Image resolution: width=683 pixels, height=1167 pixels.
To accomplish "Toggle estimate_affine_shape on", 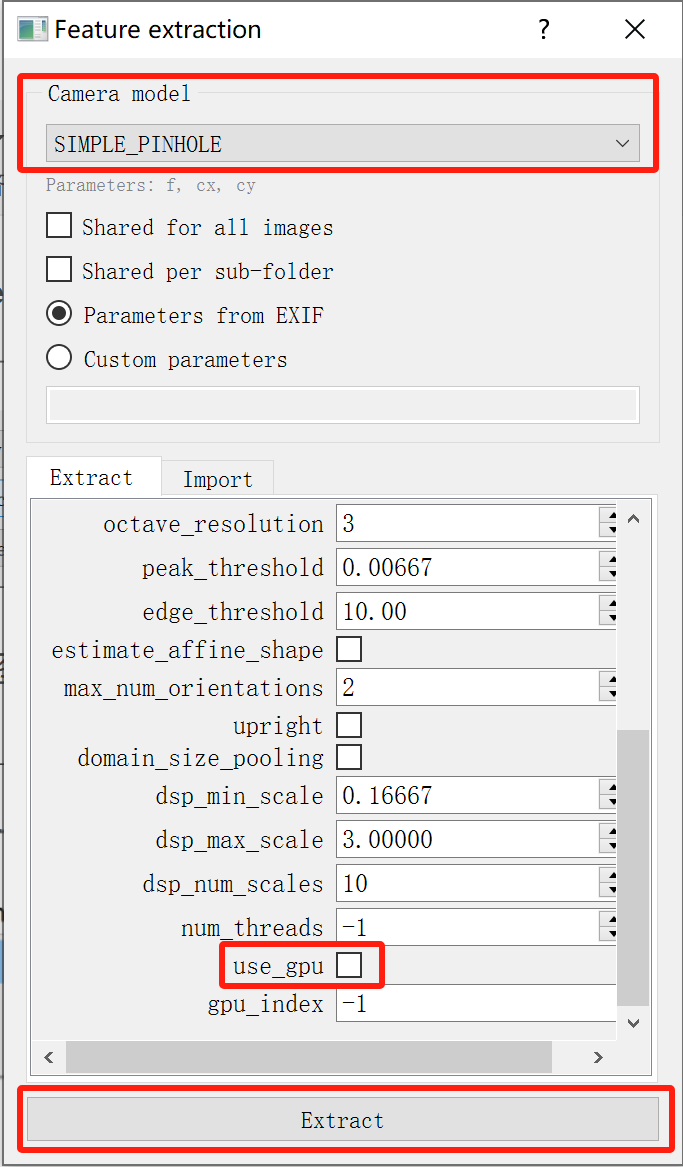I will [349, 648].
